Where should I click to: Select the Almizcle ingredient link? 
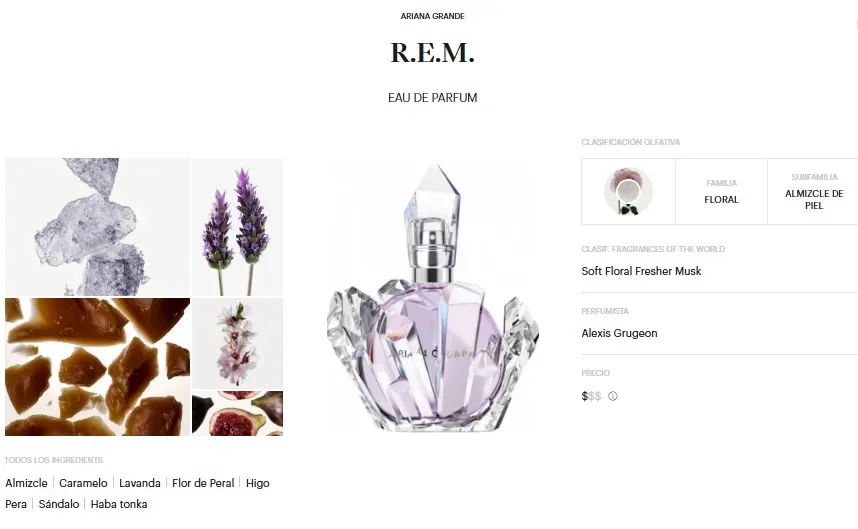(26, 483)
